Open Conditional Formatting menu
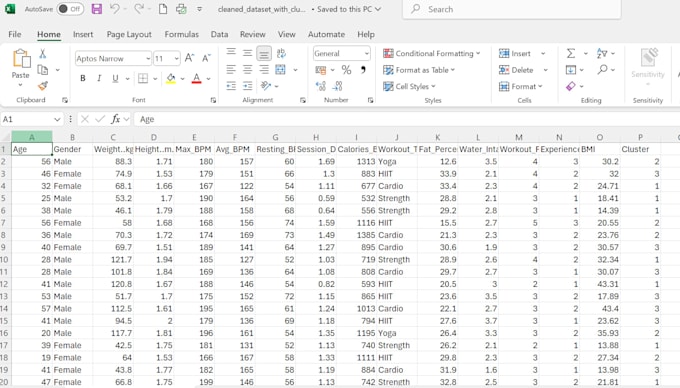Screen dimensions: 680x388 [432, 53]
